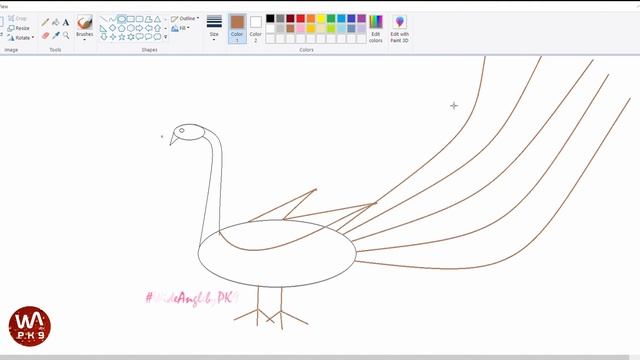Select the Fill with color bucket tool
The width and height of the screenshot is (640, 360).
point(56,22)
